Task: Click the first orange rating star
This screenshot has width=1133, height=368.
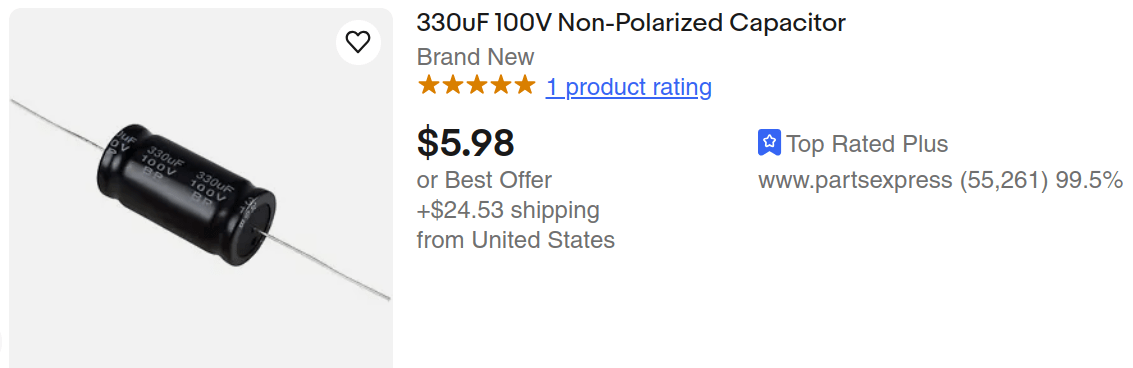Action: click(x=428, y=85)
